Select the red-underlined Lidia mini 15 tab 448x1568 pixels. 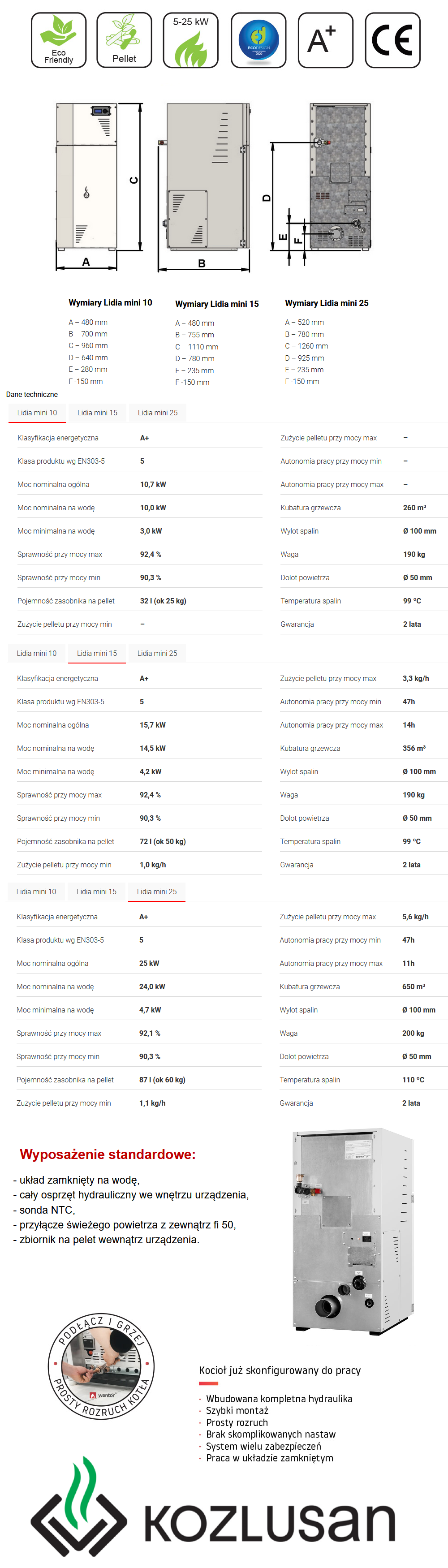97,653
